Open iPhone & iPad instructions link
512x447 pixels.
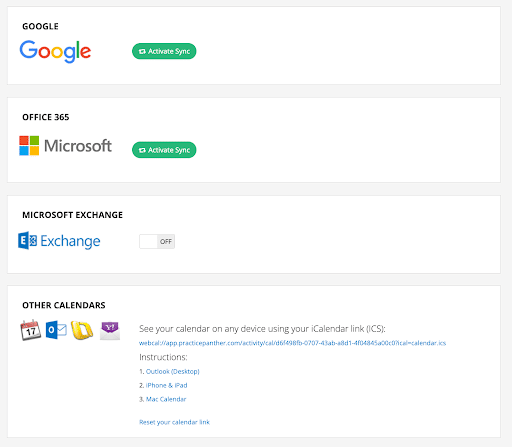(166, 385)
